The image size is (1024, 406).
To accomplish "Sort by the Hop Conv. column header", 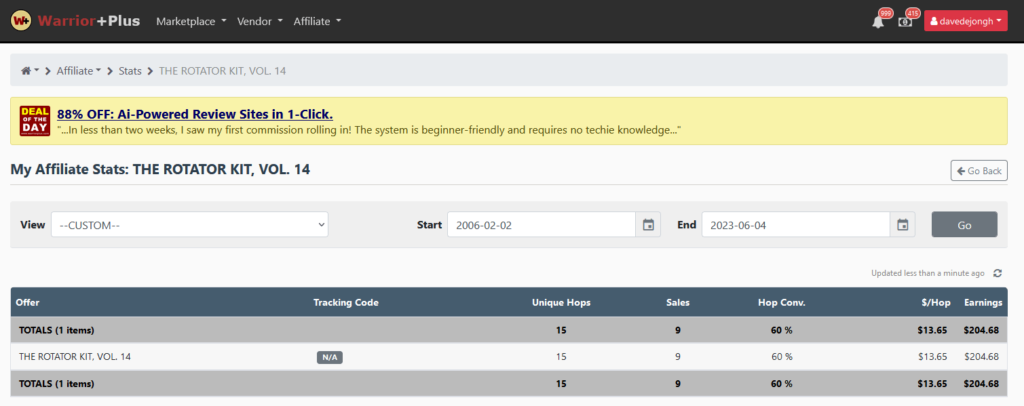I will (782, 302).
